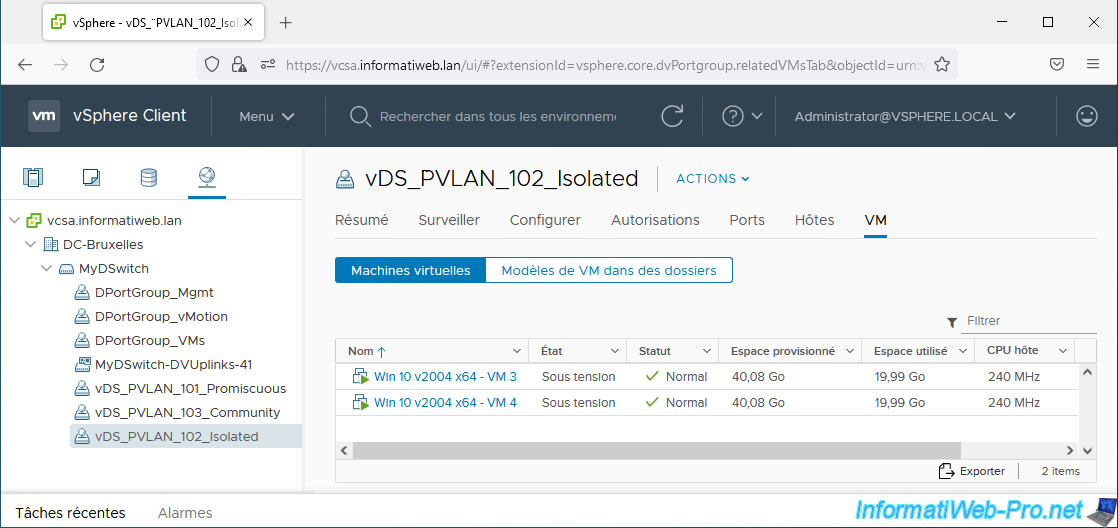1118x528 pixels.
Task: Open the Nom column filter chevron
Action: coord(517,351)
